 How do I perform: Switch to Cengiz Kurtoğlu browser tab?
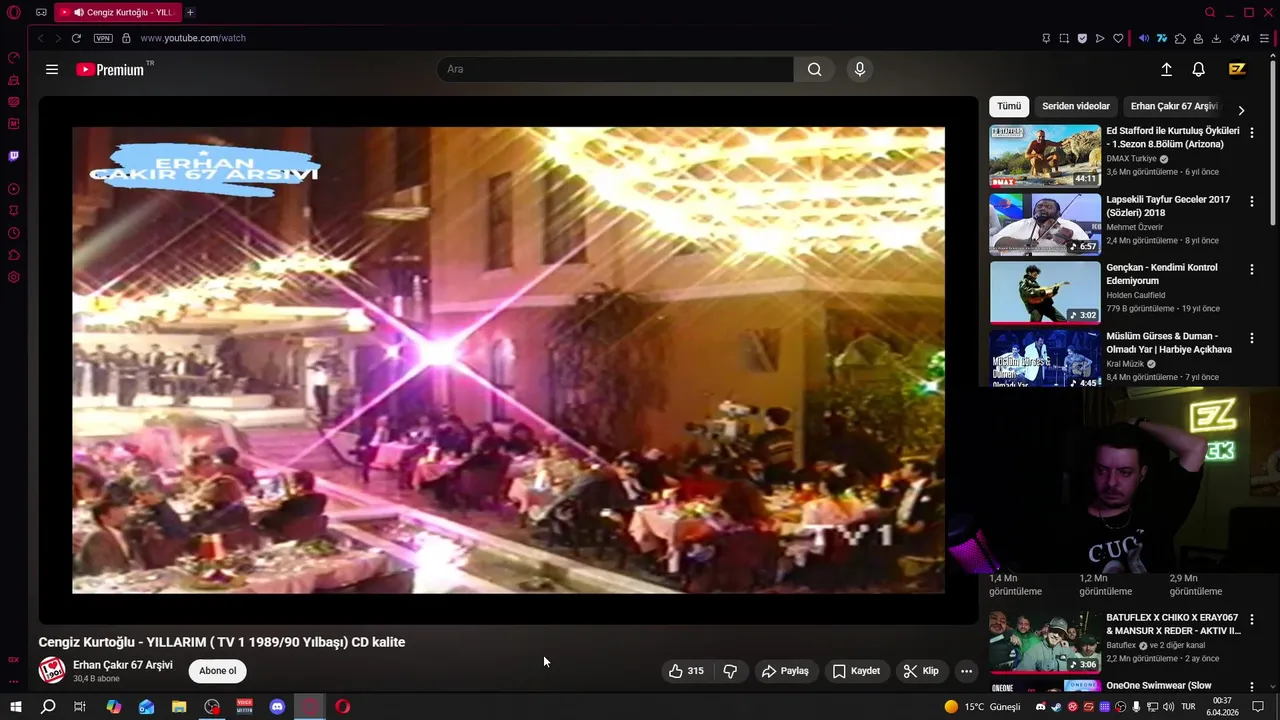[117, 12]
